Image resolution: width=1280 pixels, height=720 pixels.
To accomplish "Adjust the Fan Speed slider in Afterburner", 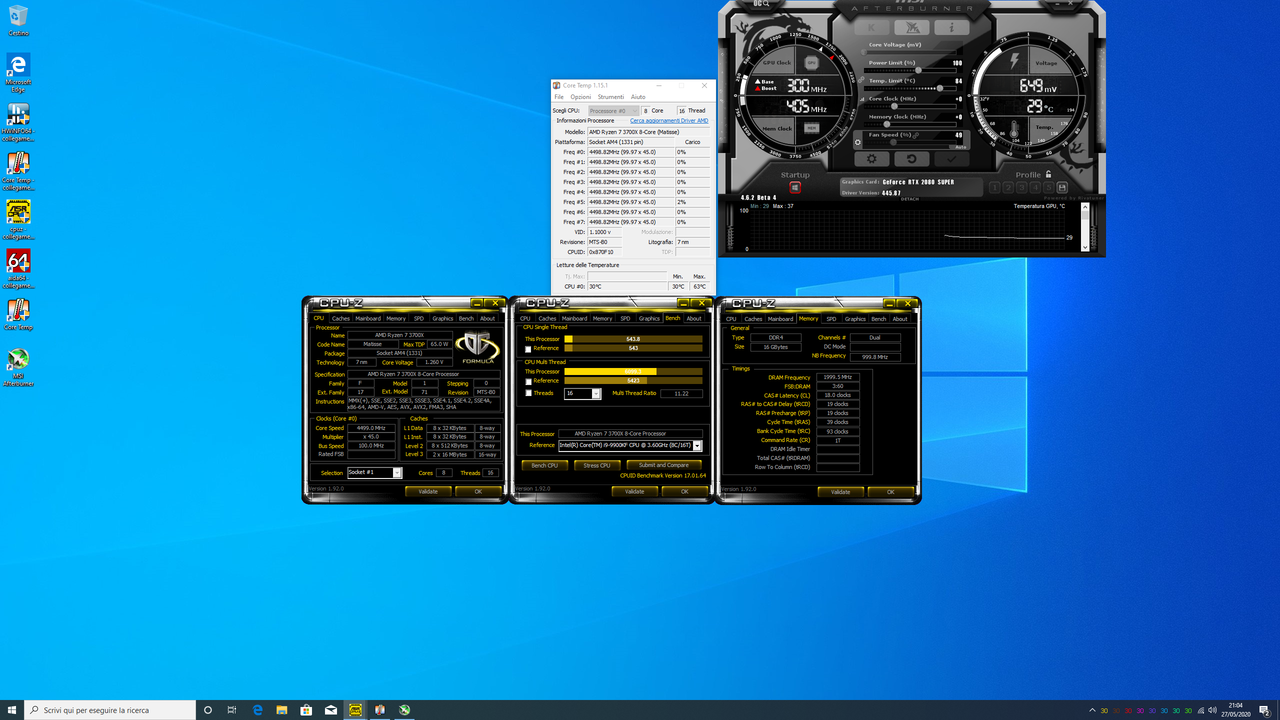I will [893, 142].
